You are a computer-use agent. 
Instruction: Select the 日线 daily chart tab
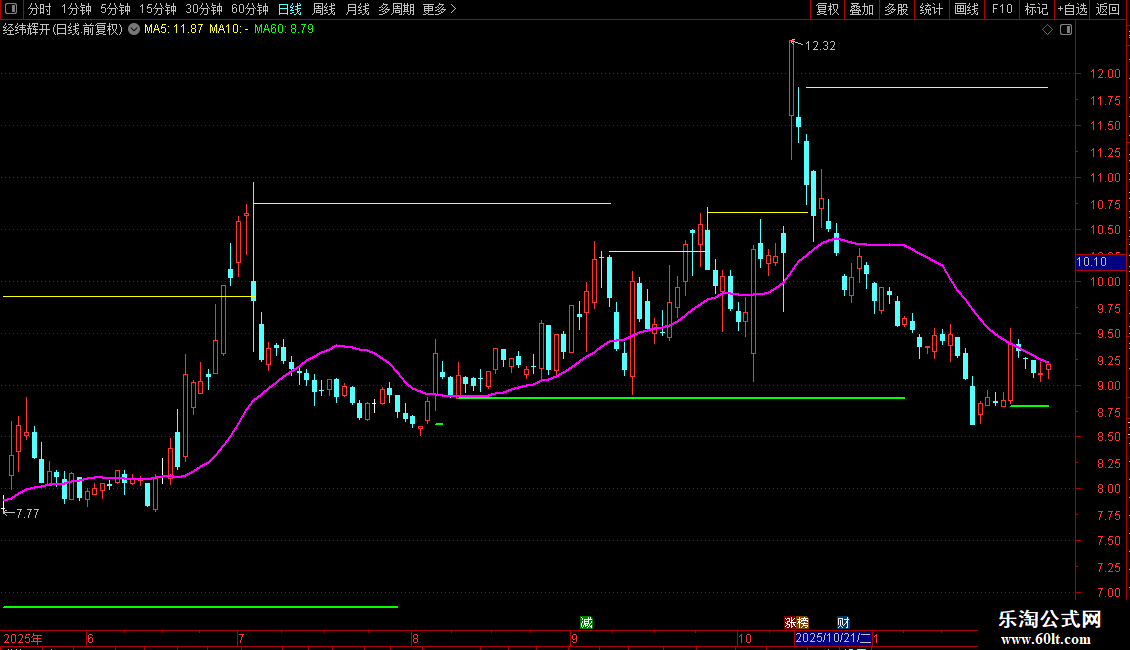[x=290, y=9]
